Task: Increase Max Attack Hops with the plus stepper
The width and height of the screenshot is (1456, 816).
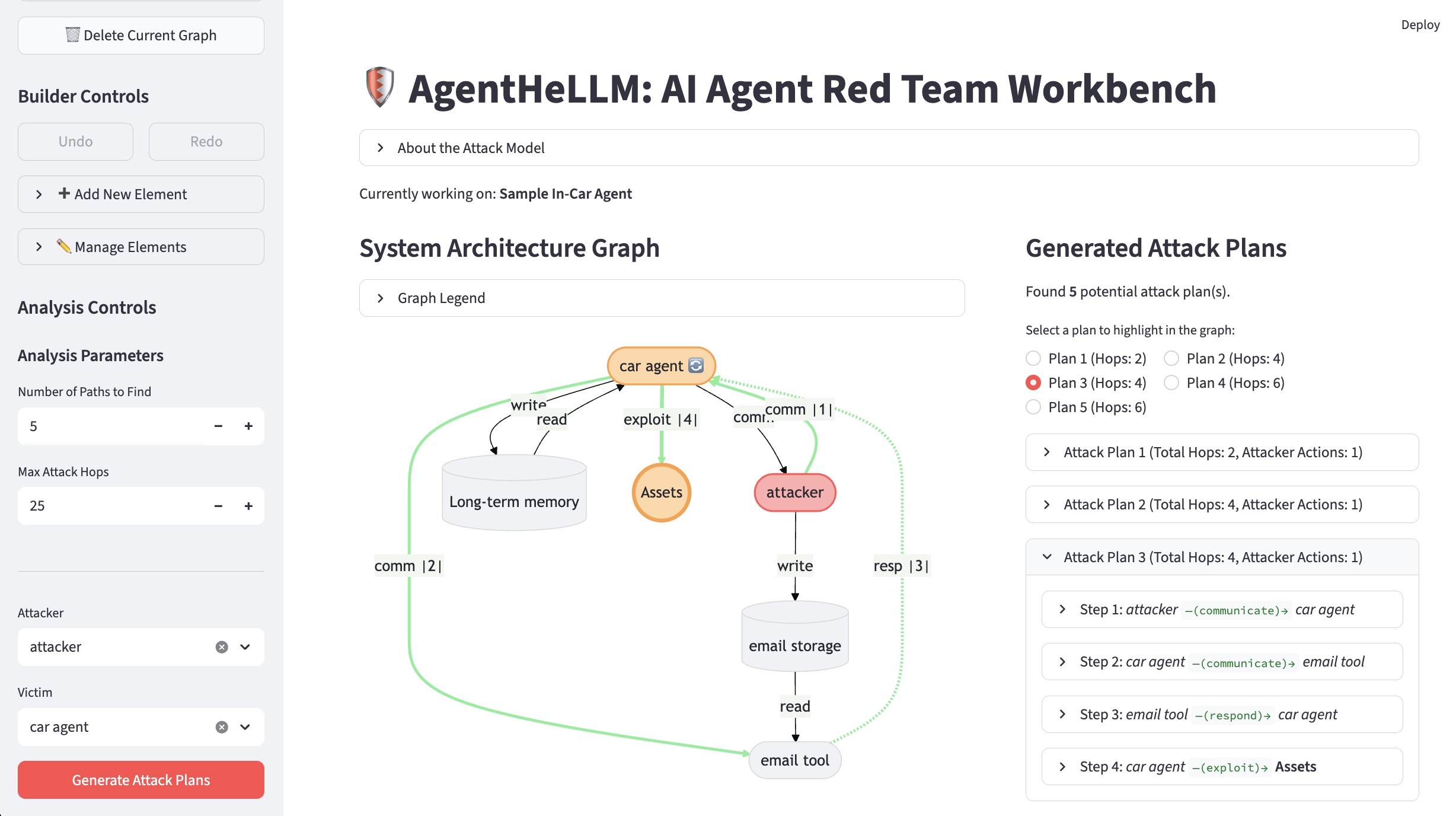Action: point(248,506)
